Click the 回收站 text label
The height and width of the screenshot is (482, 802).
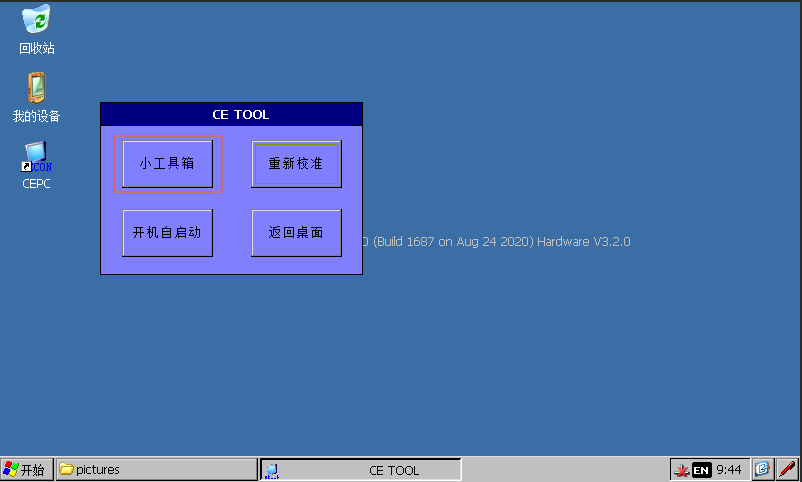point(37,48)
